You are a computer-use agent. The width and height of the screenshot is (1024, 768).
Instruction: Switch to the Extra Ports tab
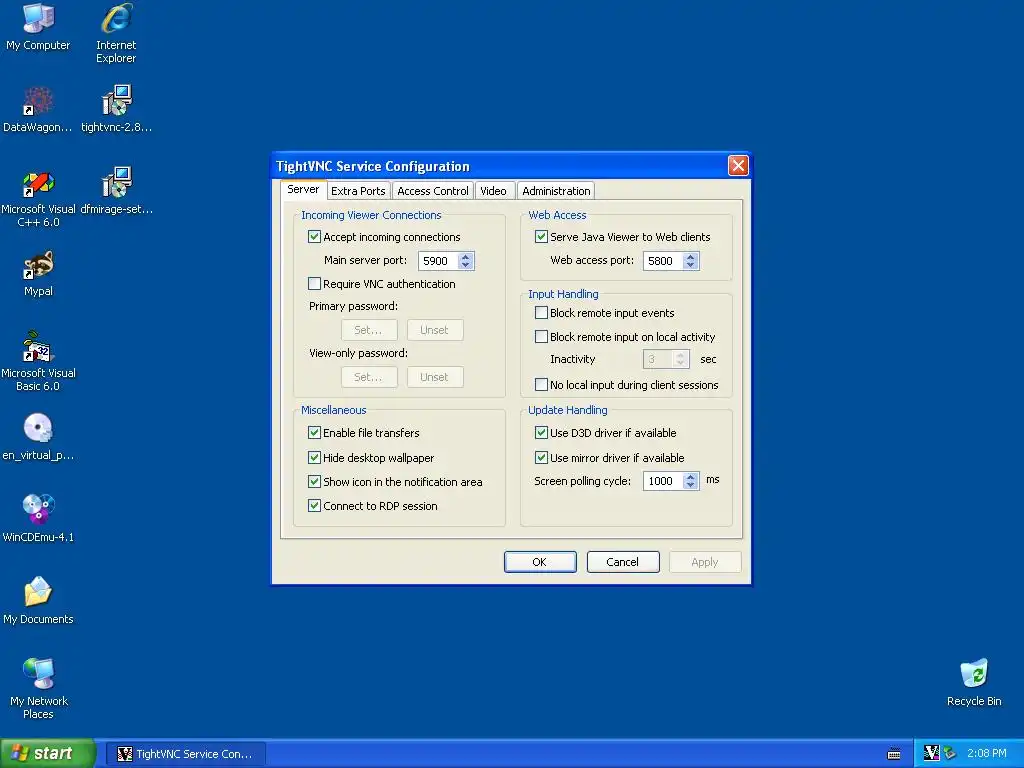pyautogui.click(x=358, y=191)
